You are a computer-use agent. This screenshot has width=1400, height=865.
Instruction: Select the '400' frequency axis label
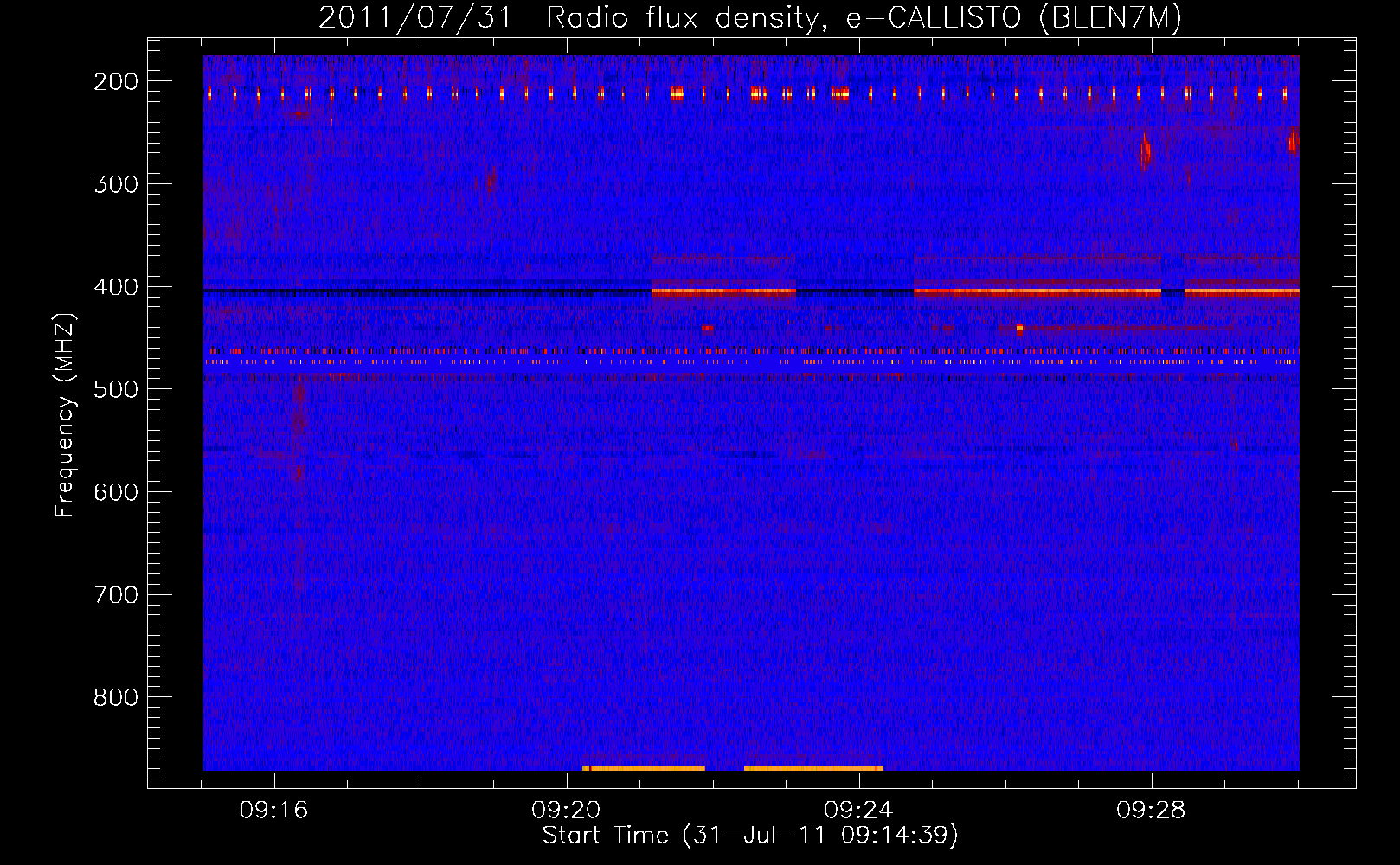click(x=116, y=287)
